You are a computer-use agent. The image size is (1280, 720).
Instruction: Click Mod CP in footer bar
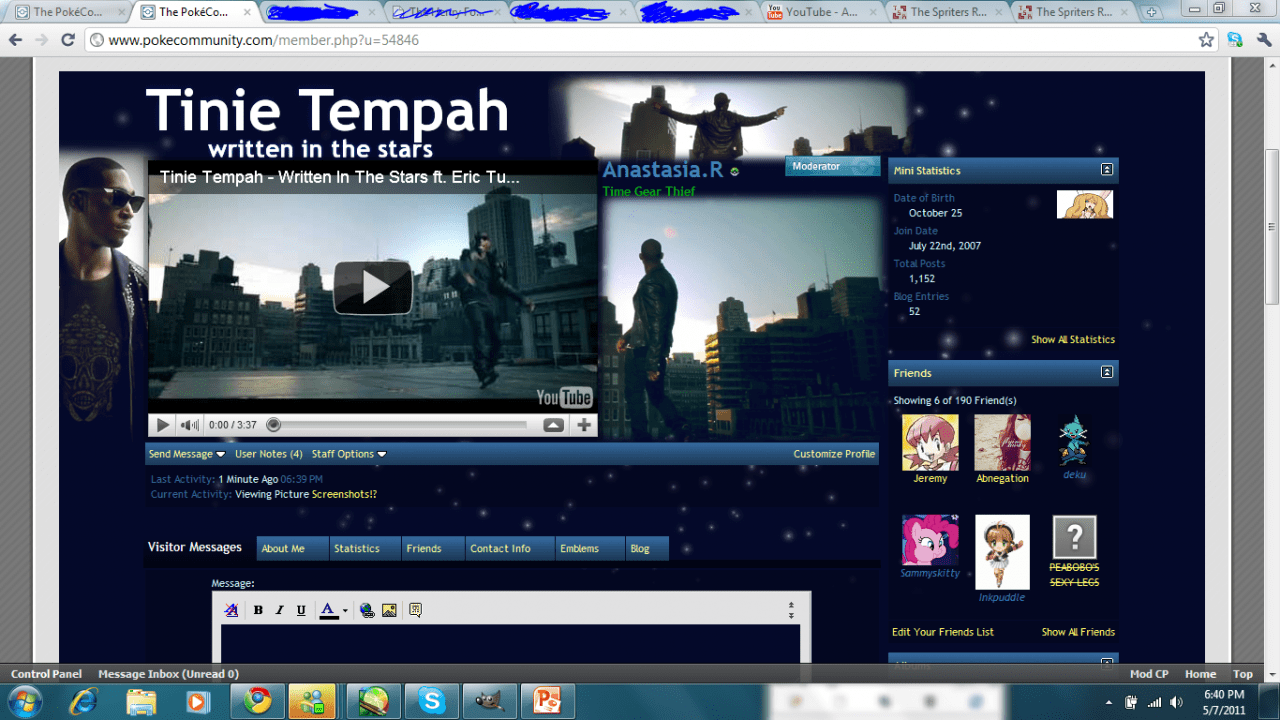[x=1149, y=674]
